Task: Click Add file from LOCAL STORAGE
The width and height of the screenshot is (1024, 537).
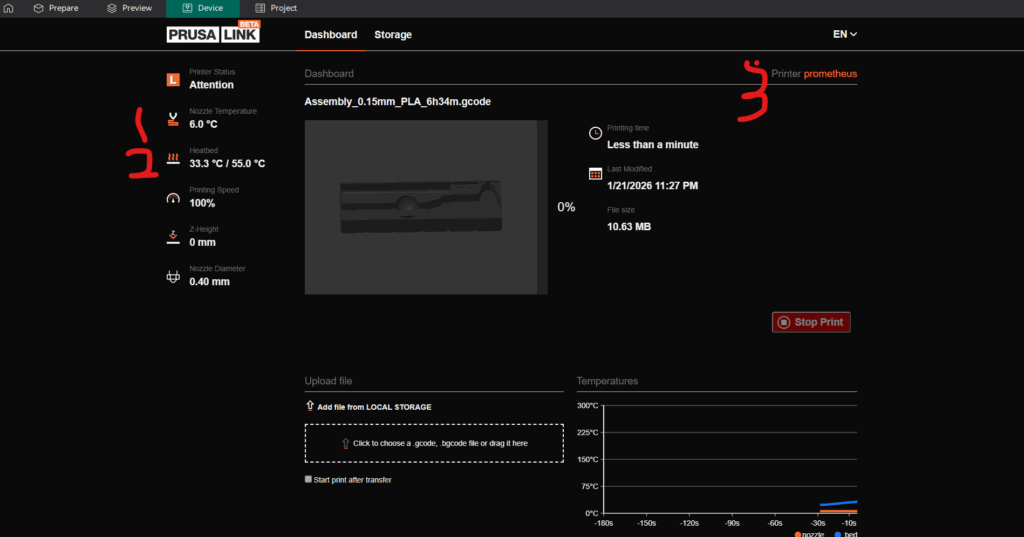Action: click(375, 407)
